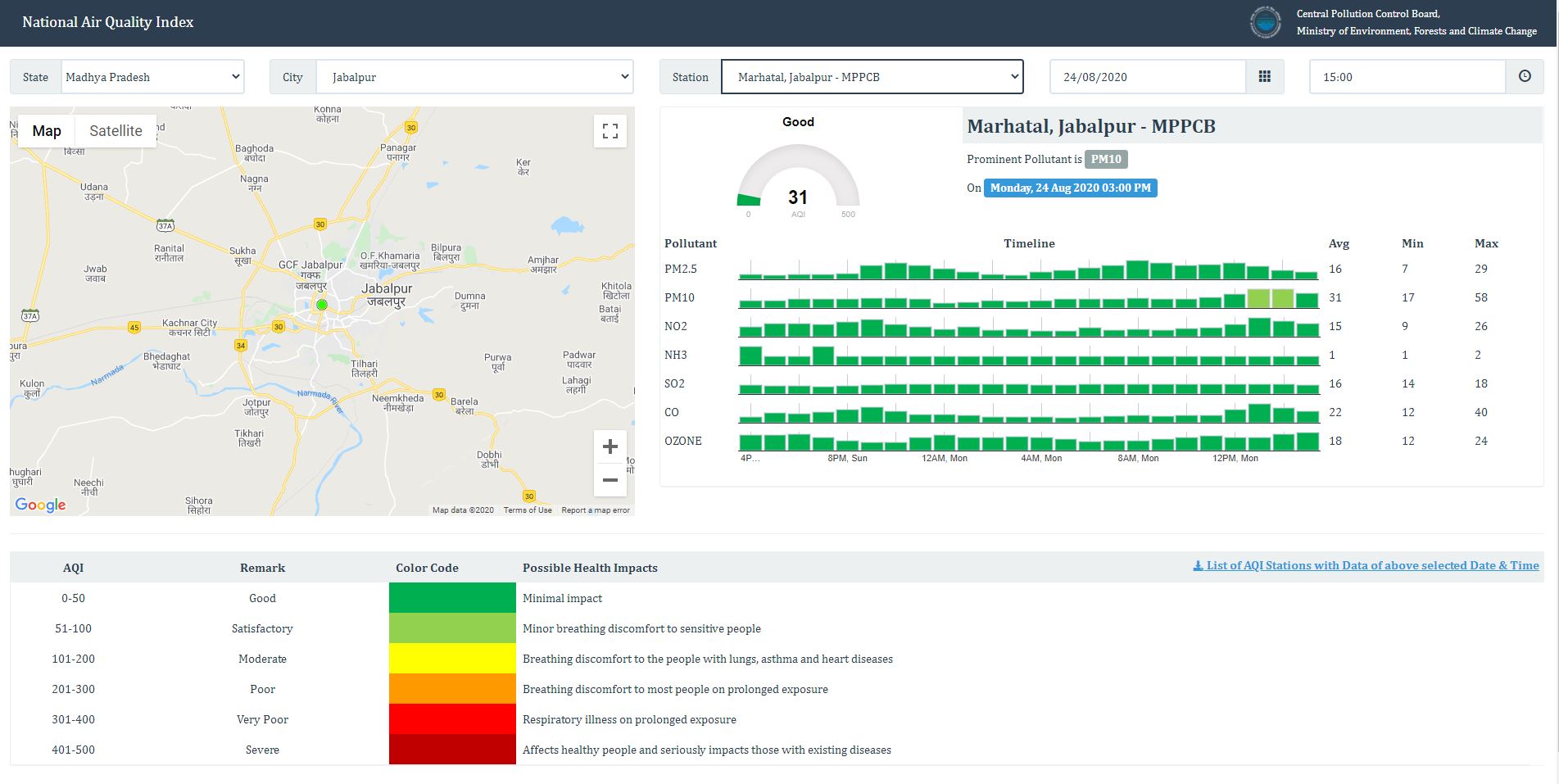Screen dimensions: 1559x784
Task: Click highway 45 shield near Kachnar City
Action: click(x=134, y=327)
